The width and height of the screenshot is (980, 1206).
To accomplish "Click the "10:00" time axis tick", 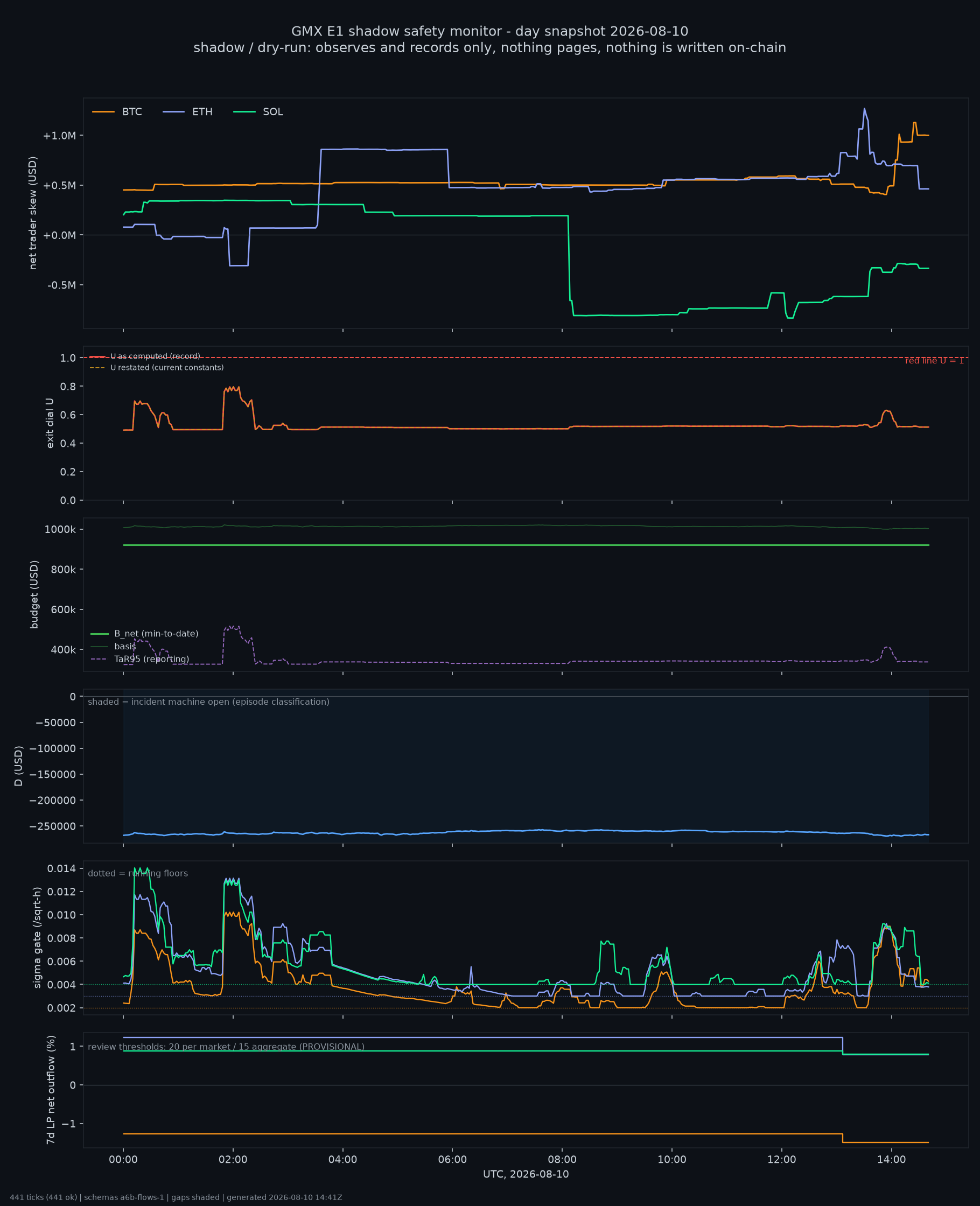I will point(672,1160).
